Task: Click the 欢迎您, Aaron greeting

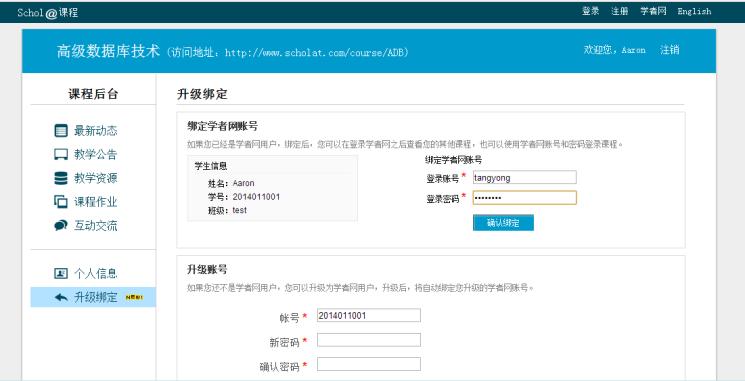Action: point(614,50)
